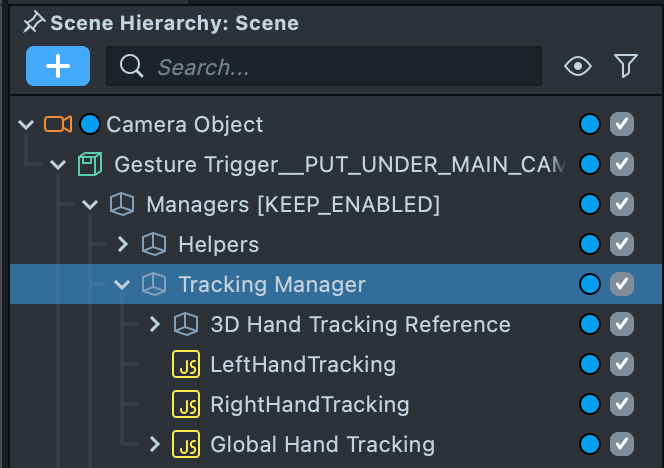The width and height of the screenshot is (664, 468).
Task: Uncheck the Camera Object enabled checkbox
Action: [x=622, y=125]
